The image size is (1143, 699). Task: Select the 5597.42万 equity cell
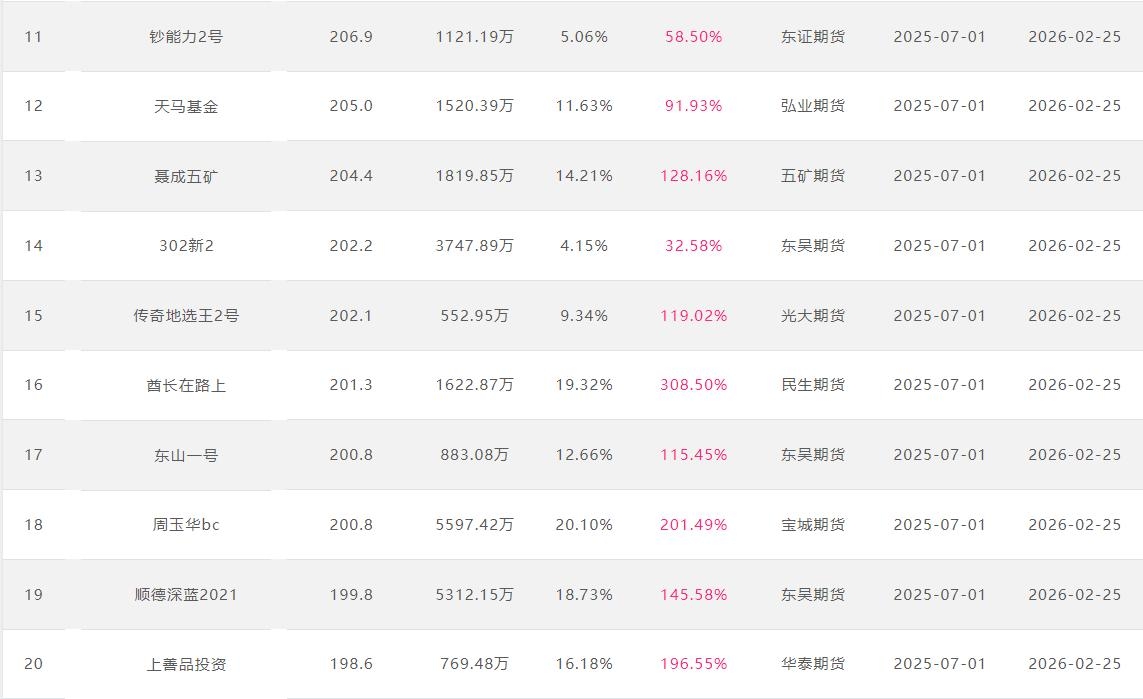[475, 525]
